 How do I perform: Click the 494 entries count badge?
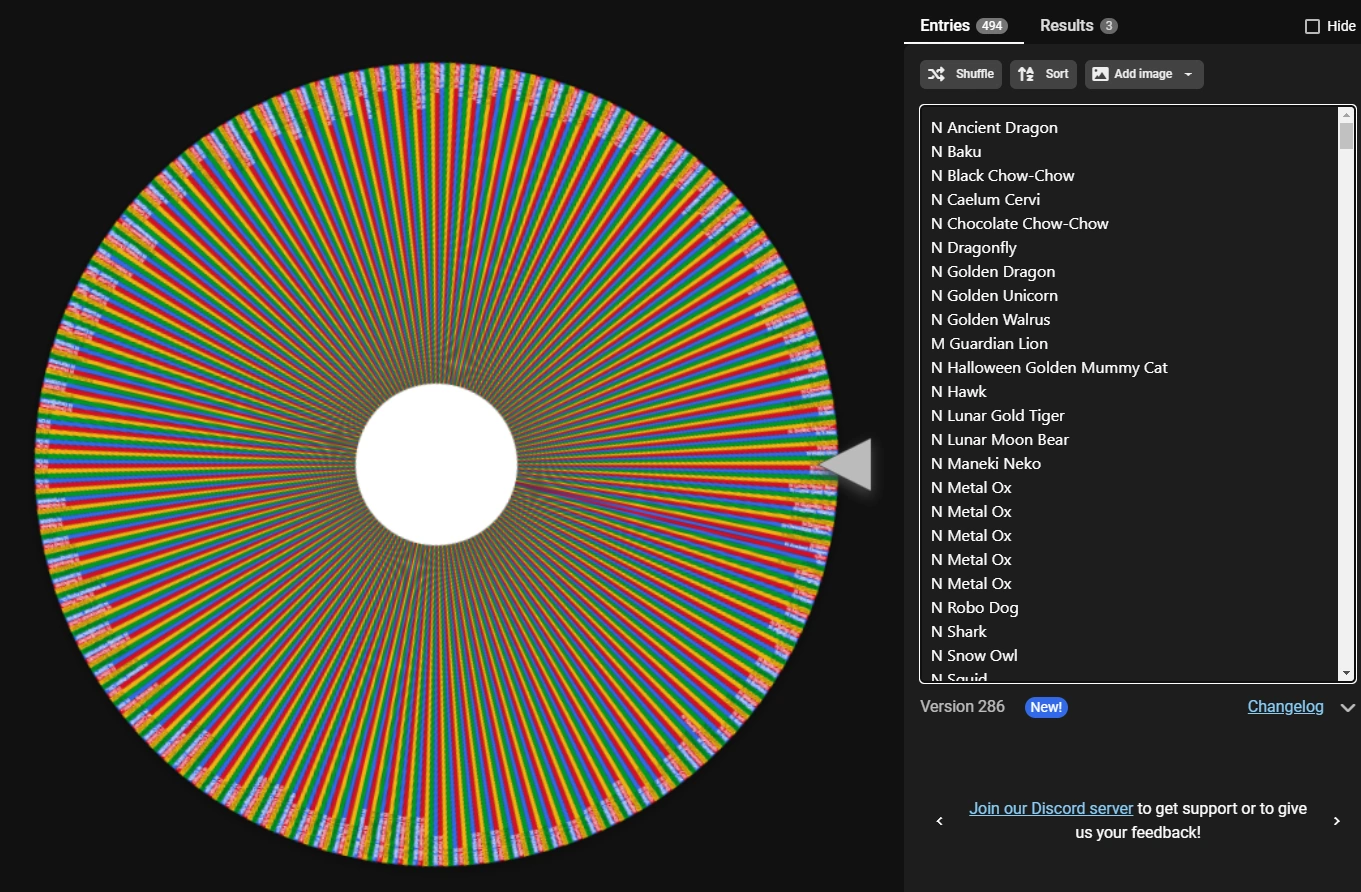(x=994, y=25)
